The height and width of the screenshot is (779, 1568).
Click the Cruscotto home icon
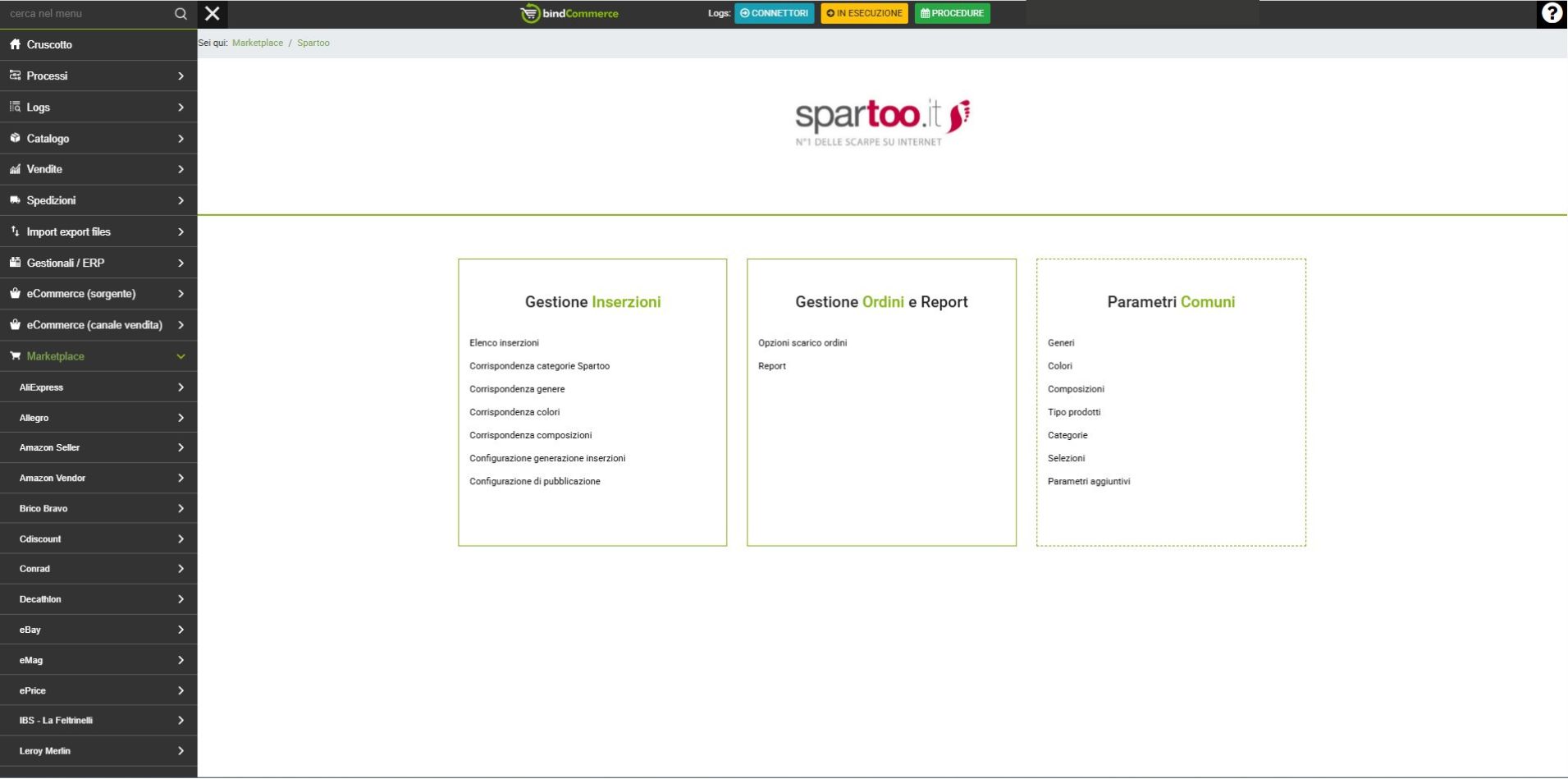click(x=15, y=44)
